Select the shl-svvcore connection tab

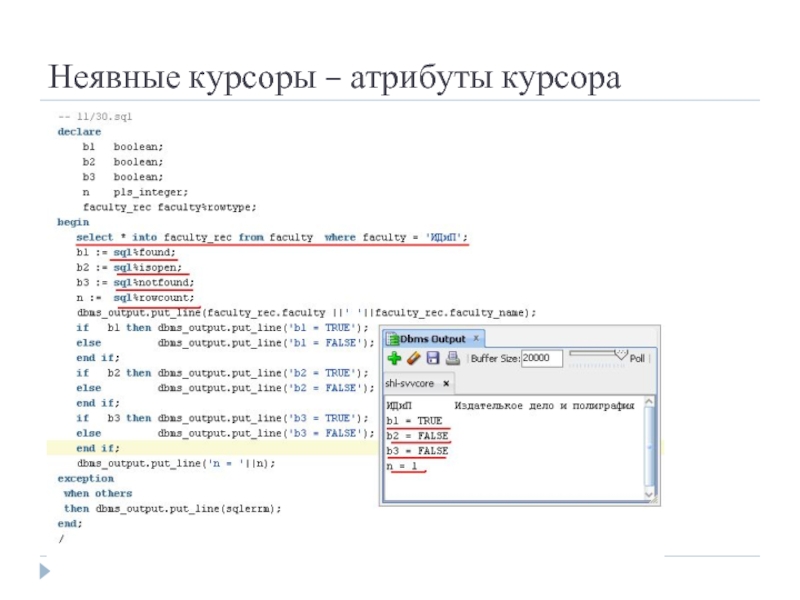tap(411, 383)
